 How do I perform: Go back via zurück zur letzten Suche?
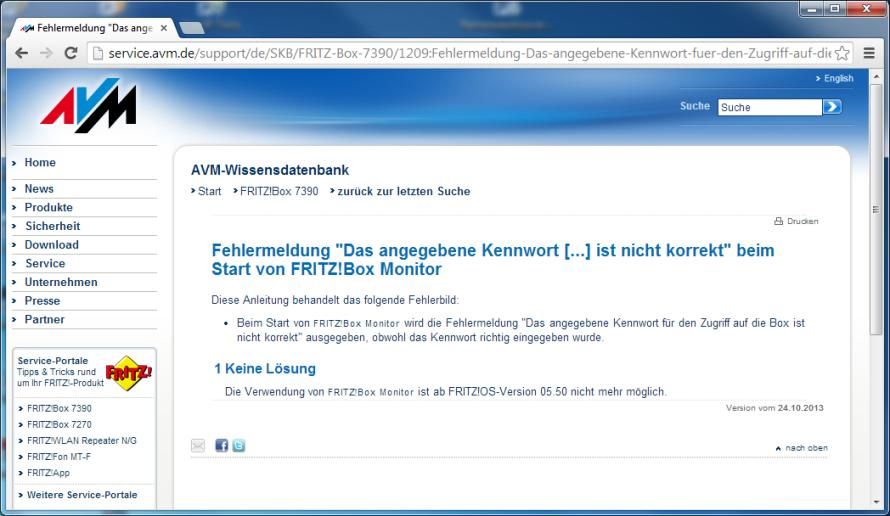tap(404, 191)
